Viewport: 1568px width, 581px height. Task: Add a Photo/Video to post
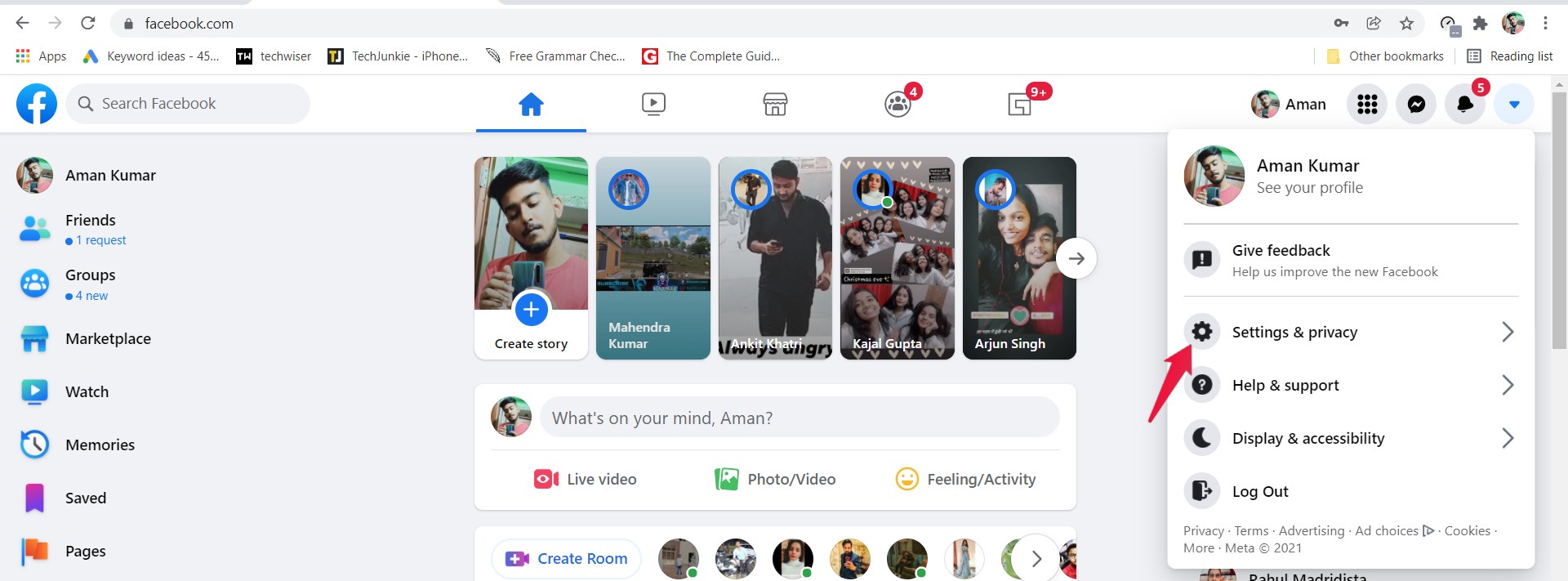775,479
